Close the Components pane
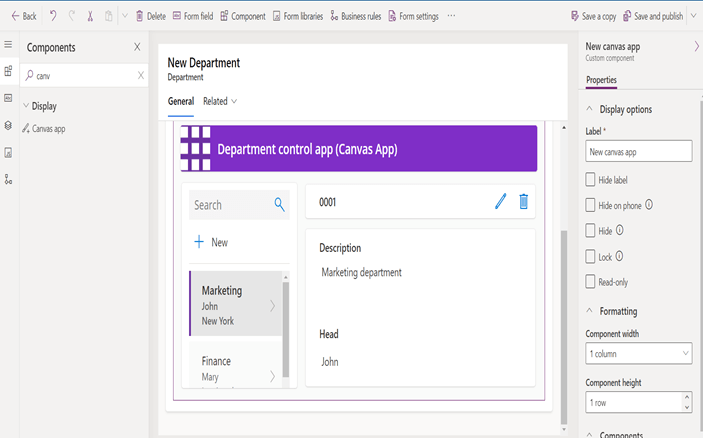The height and width of the screenshot is (438, 703). [x=137, y=47]
